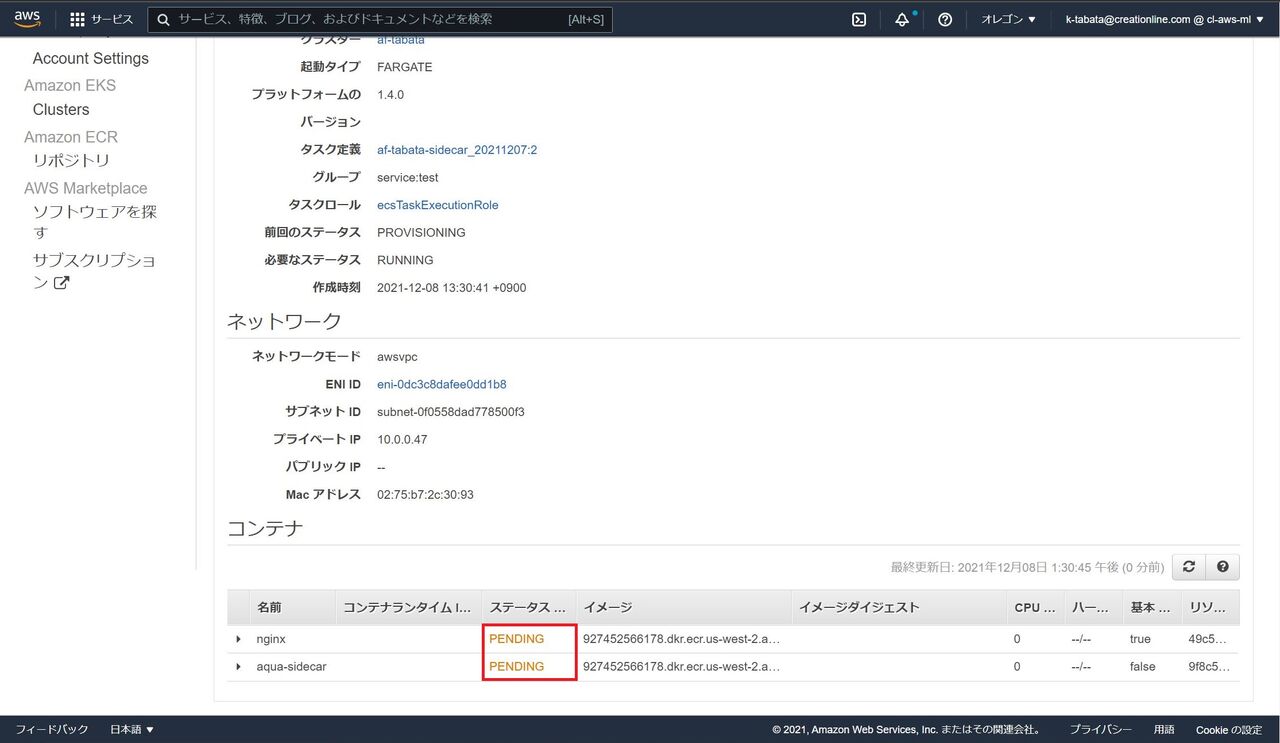Viewport: 1280px width, 743px height.
Task: Open the eni-0dc3c8dafee0dd1b8 ENI link
Action: coord(441,384)
